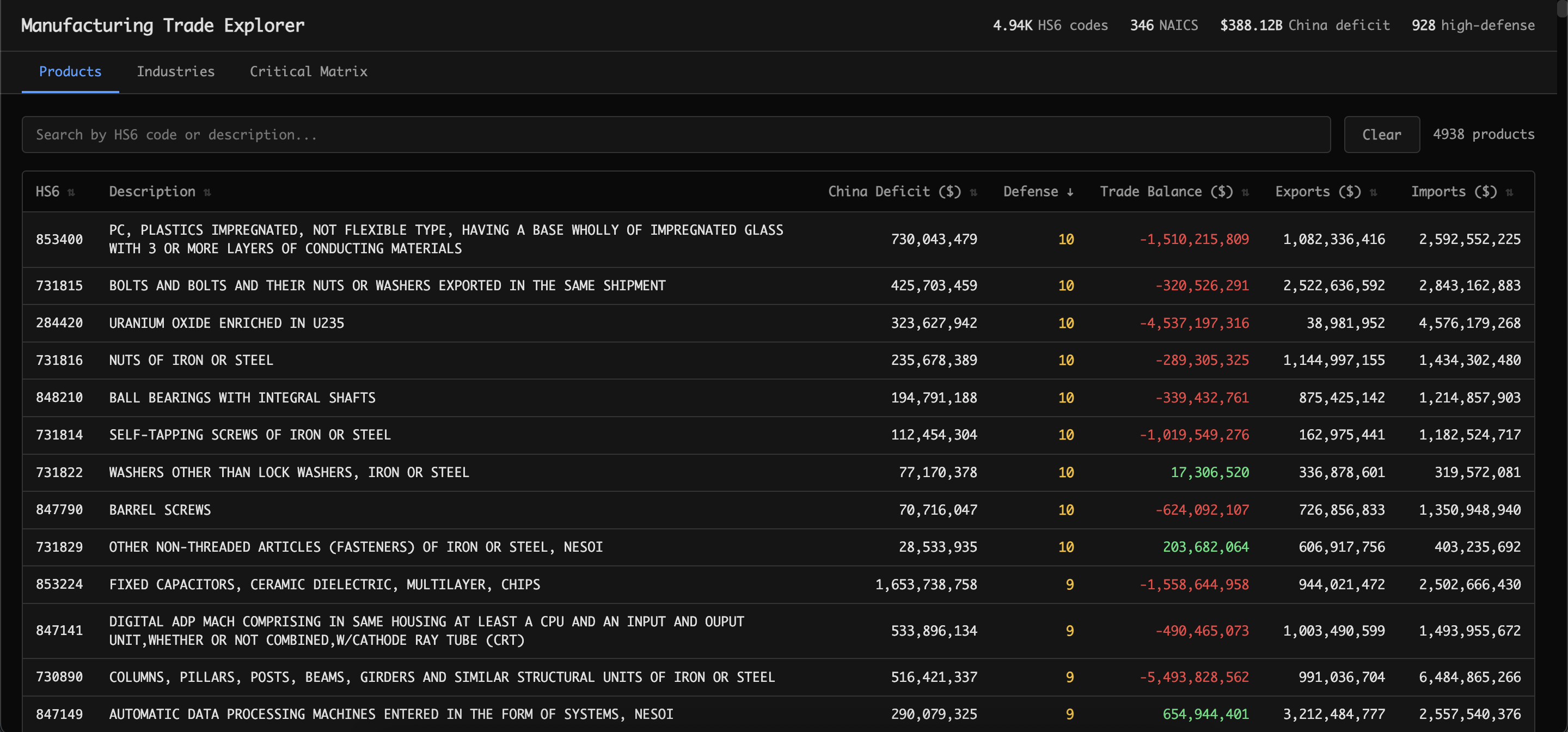Select the URANIUM OXIDE ENRICHED row
The height and width of the screenshot is (732, 1568).
(226, 324)
